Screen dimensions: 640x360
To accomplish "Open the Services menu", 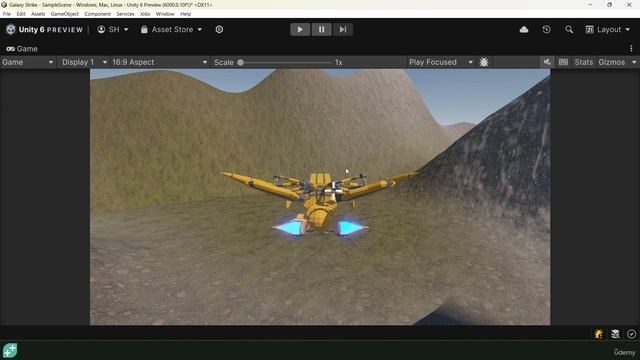I will pos(125,14).
